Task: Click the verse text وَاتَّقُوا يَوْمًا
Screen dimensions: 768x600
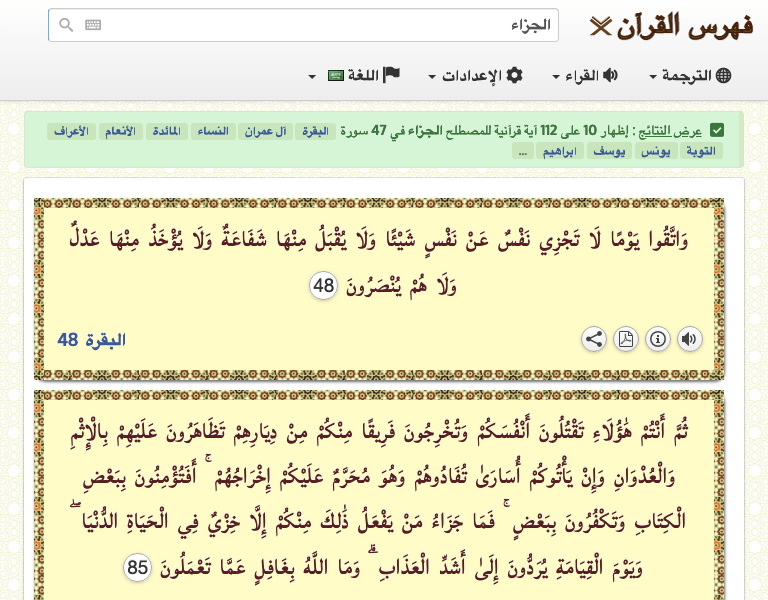Action: (x=650, y=240)
